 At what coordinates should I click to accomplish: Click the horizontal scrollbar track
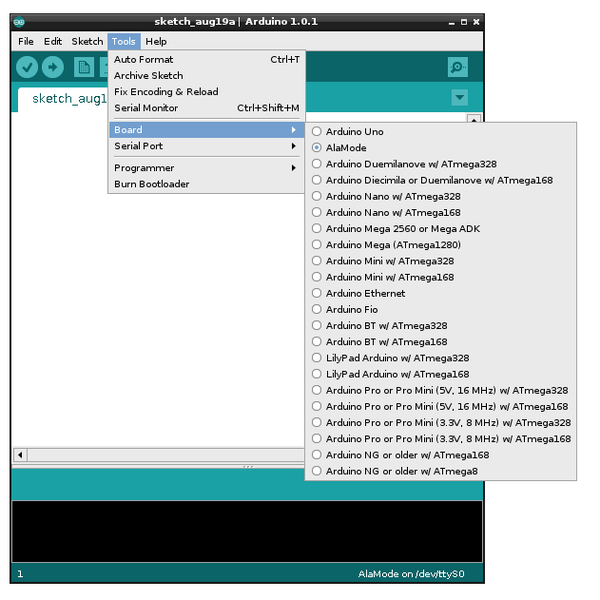(x=165, y=455)
